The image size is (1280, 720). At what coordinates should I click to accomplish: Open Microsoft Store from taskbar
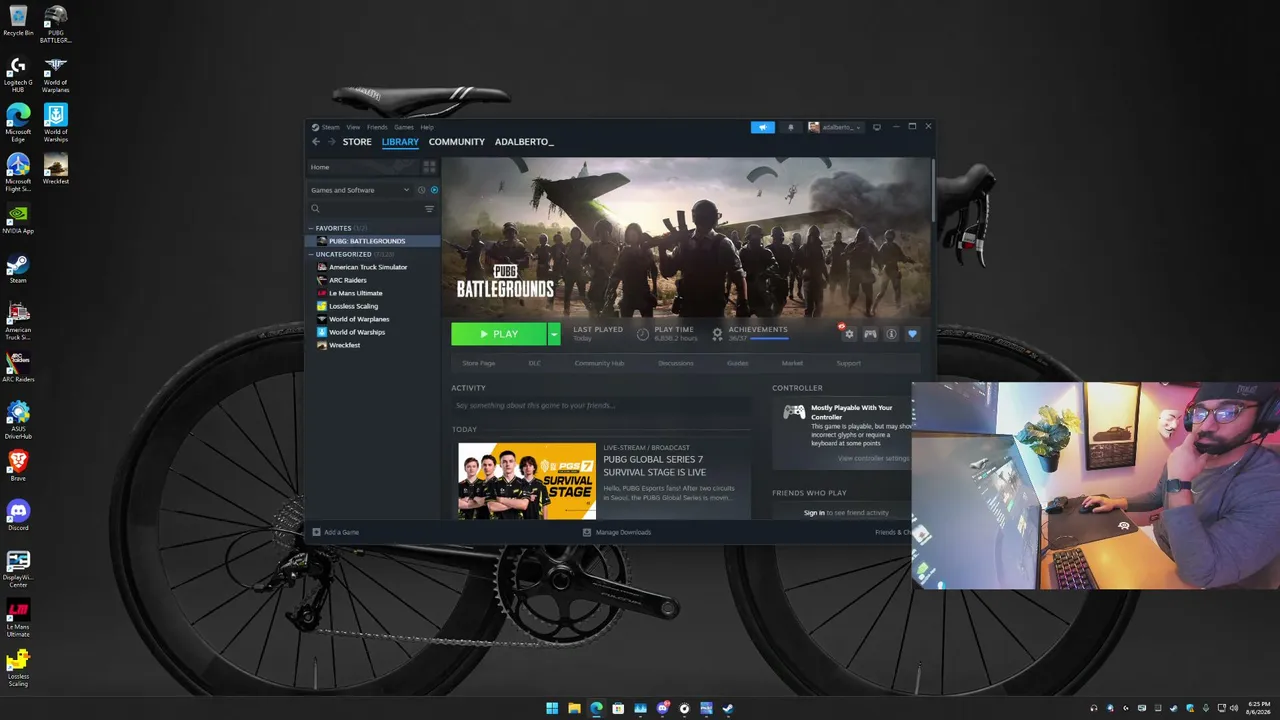click(x=618, y=709)
